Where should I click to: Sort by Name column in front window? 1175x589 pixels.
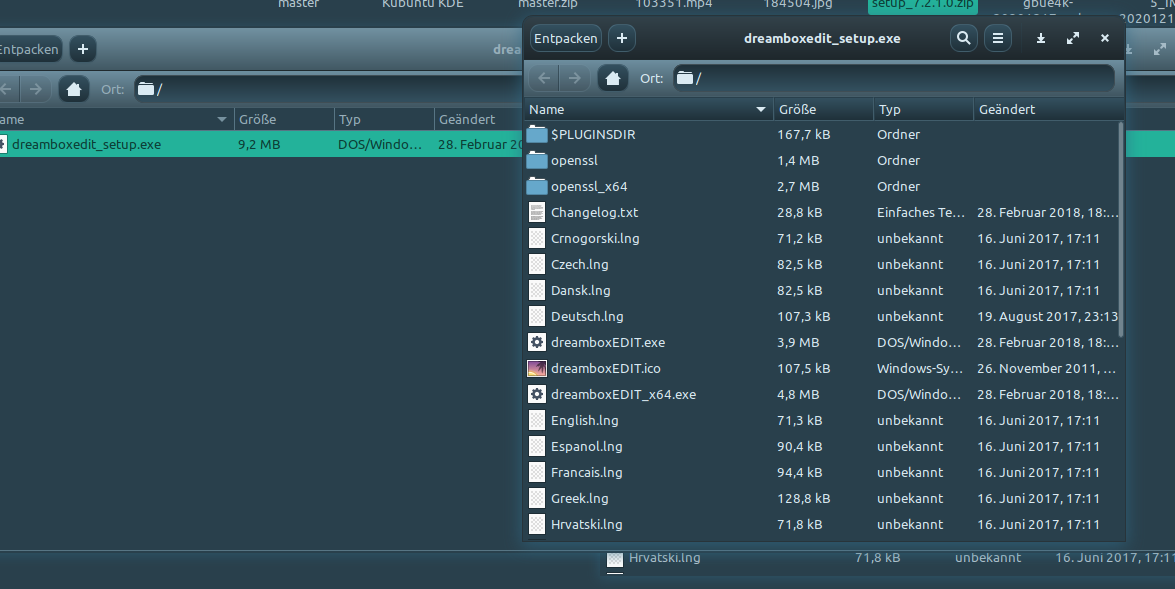(649, 109)
